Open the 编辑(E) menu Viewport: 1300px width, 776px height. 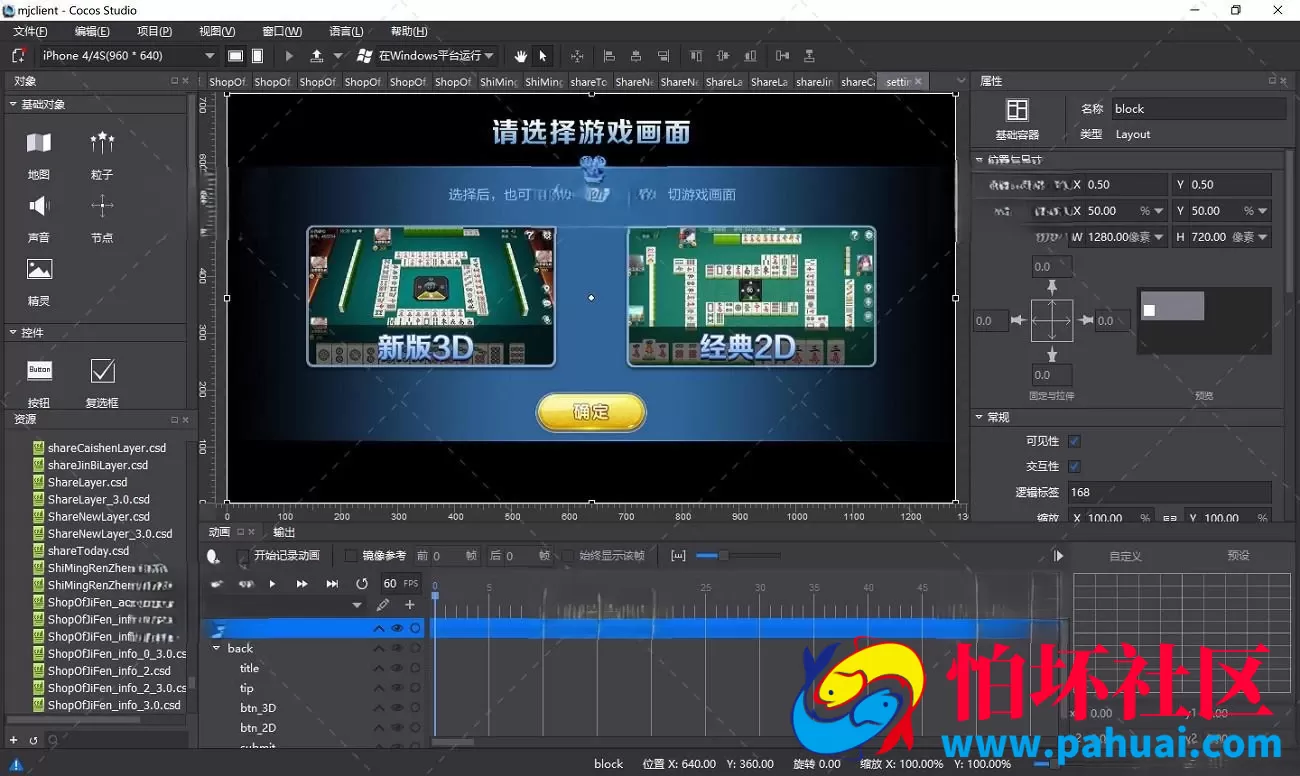92,31
